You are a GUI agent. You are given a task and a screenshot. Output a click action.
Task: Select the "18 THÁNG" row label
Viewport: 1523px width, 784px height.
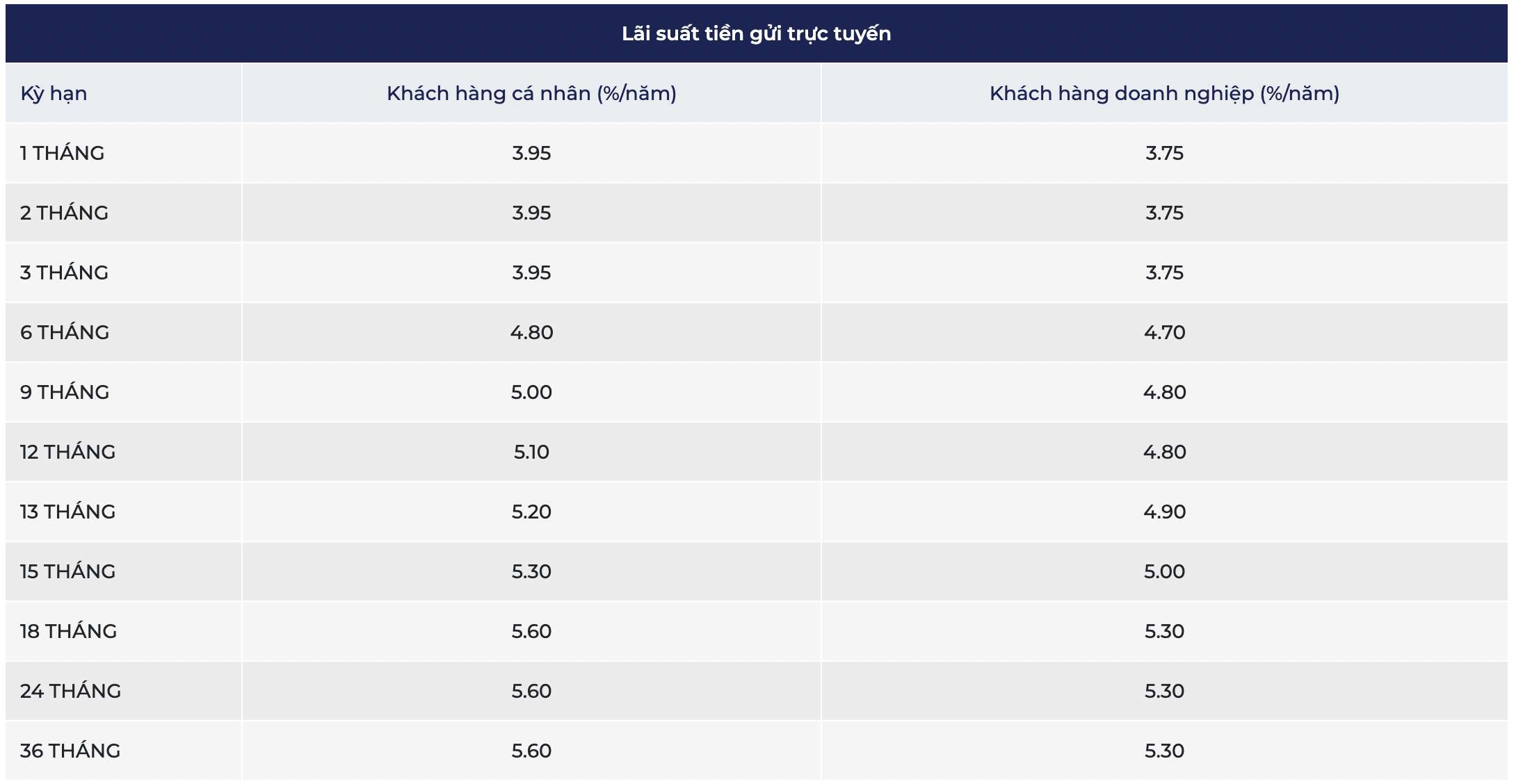[x=68, y=631]
